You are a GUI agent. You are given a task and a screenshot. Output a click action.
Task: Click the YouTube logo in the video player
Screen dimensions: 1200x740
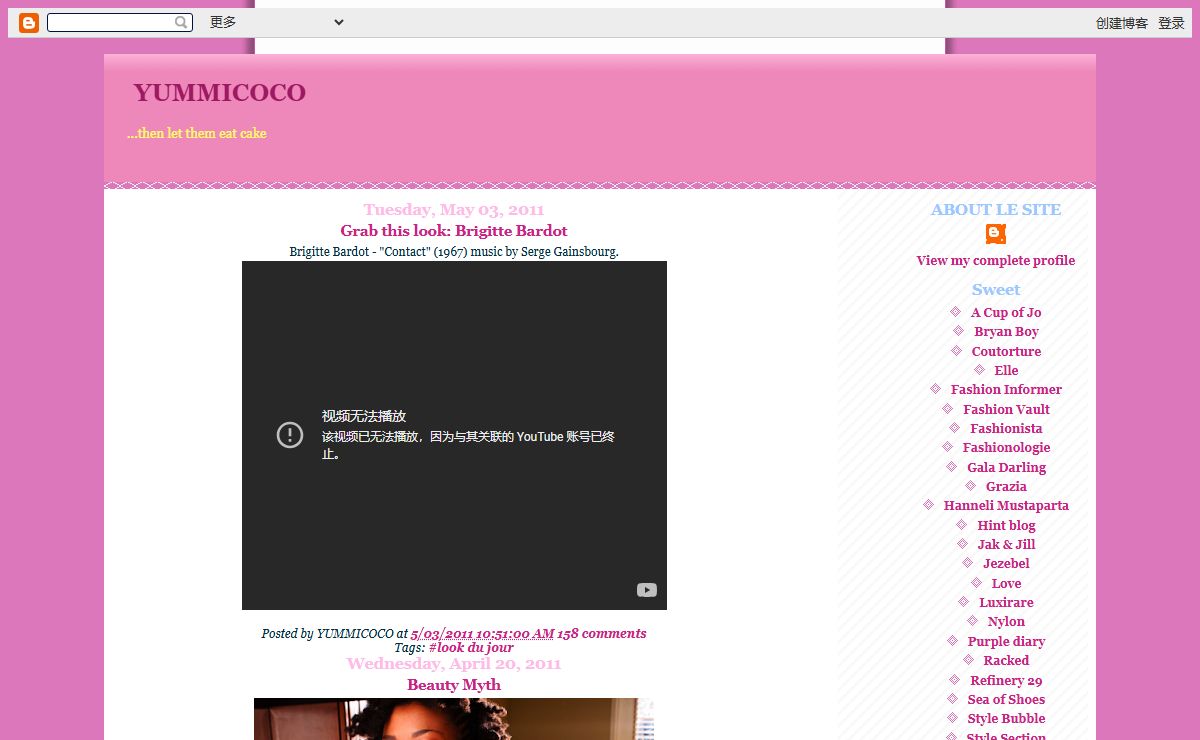647,590
